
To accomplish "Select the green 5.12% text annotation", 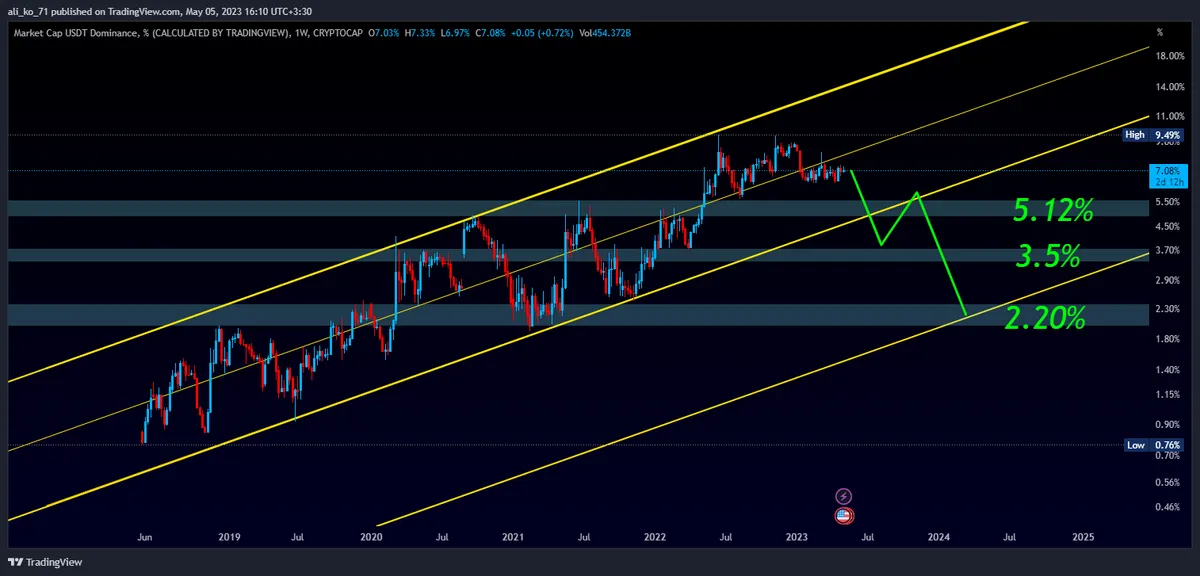I will click(1053, 211).
